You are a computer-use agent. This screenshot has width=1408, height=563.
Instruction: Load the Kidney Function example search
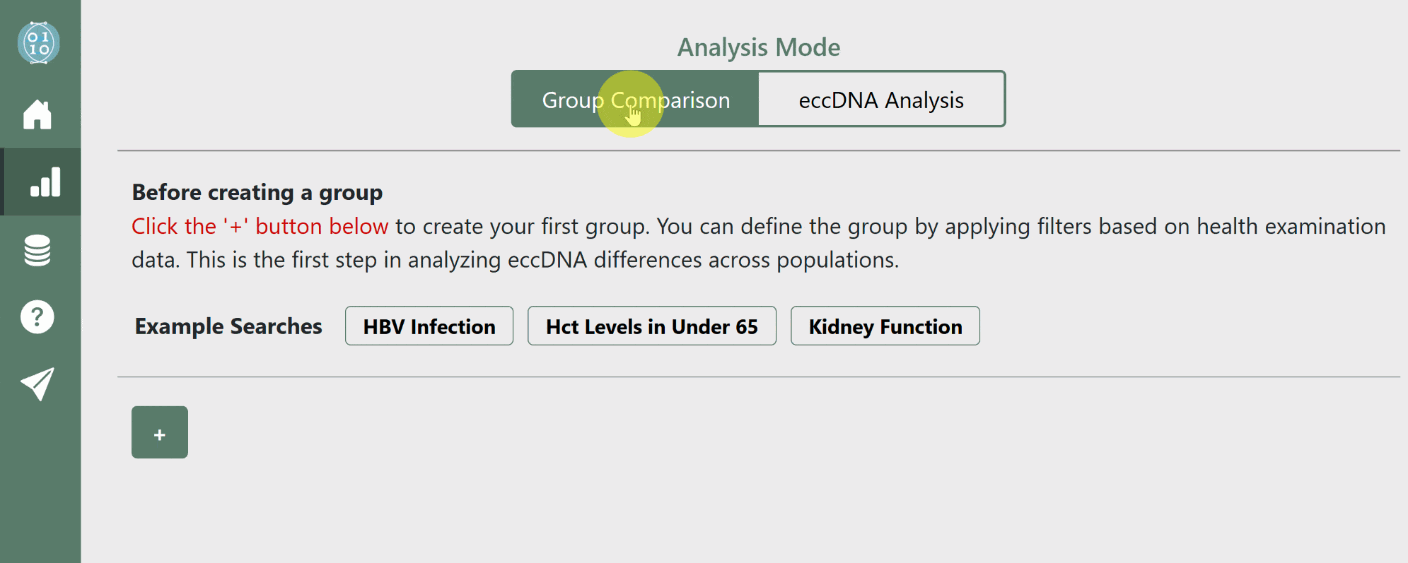[x=885, y=327]
